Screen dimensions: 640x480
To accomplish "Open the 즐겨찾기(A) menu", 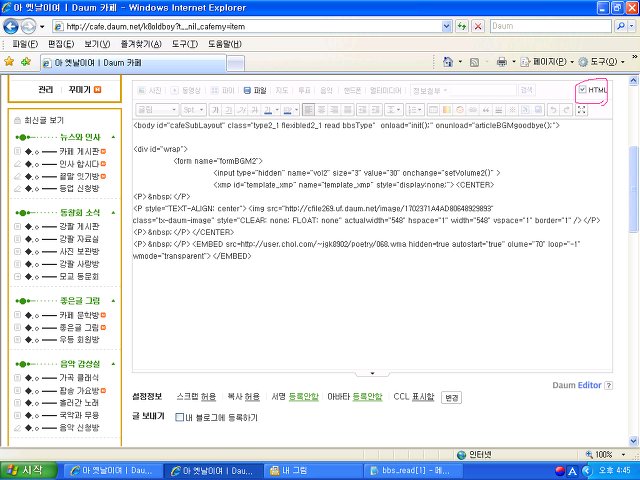I will click(141, 44).
